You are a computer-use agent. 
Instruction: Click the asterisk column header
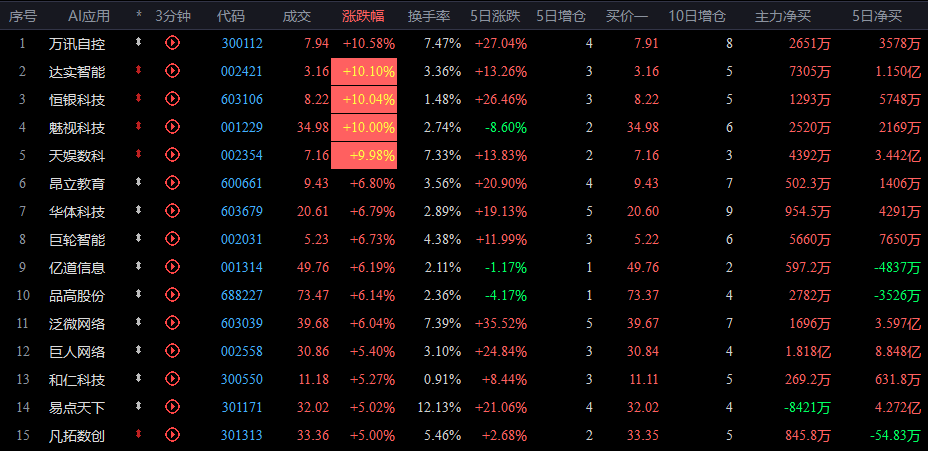[138, 16]
